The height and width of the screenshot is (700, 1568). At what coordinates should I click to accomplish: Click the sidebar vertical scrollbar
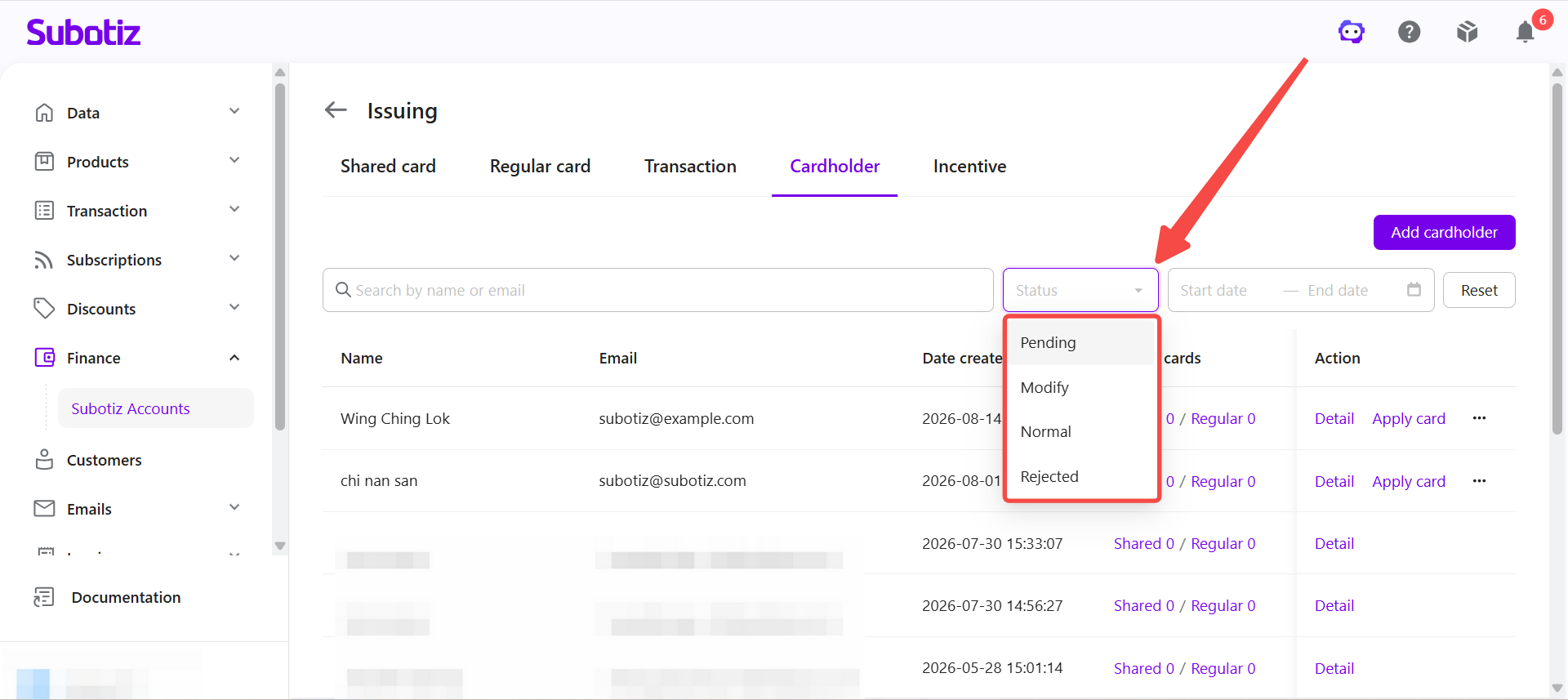[280, 256]
